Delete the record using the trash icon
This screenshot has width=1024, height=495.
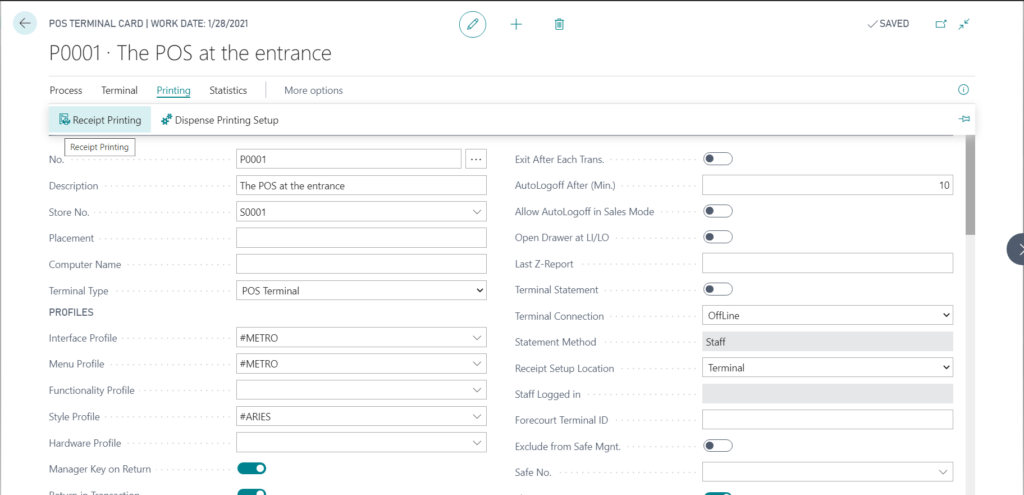pyautogui.click(x=559, y=24)
